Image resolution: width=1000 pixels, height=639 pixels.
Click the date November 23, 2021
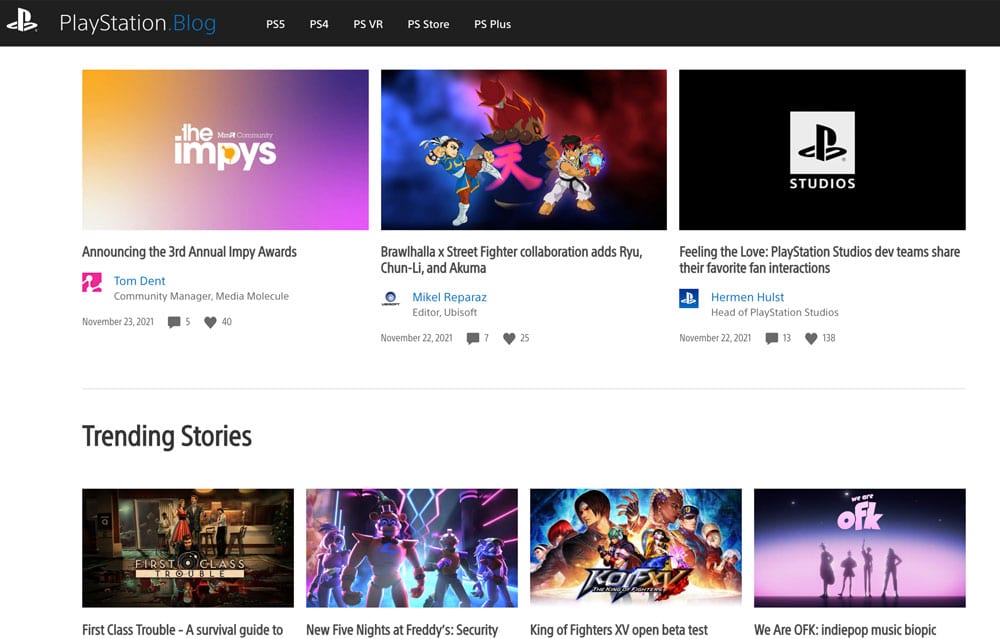click(x=118, y=322)
